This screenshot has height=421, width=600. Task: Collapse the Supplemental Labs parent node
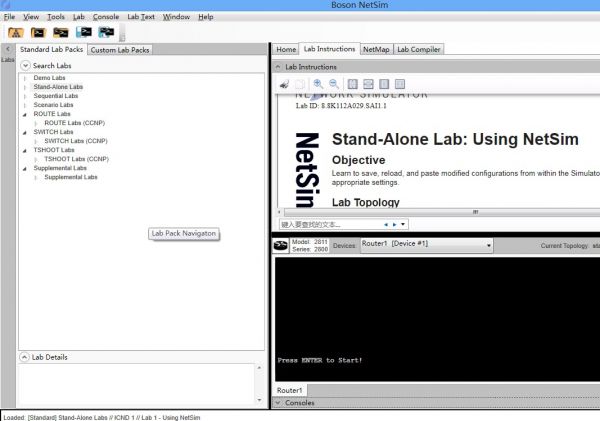tap(24, 168)
